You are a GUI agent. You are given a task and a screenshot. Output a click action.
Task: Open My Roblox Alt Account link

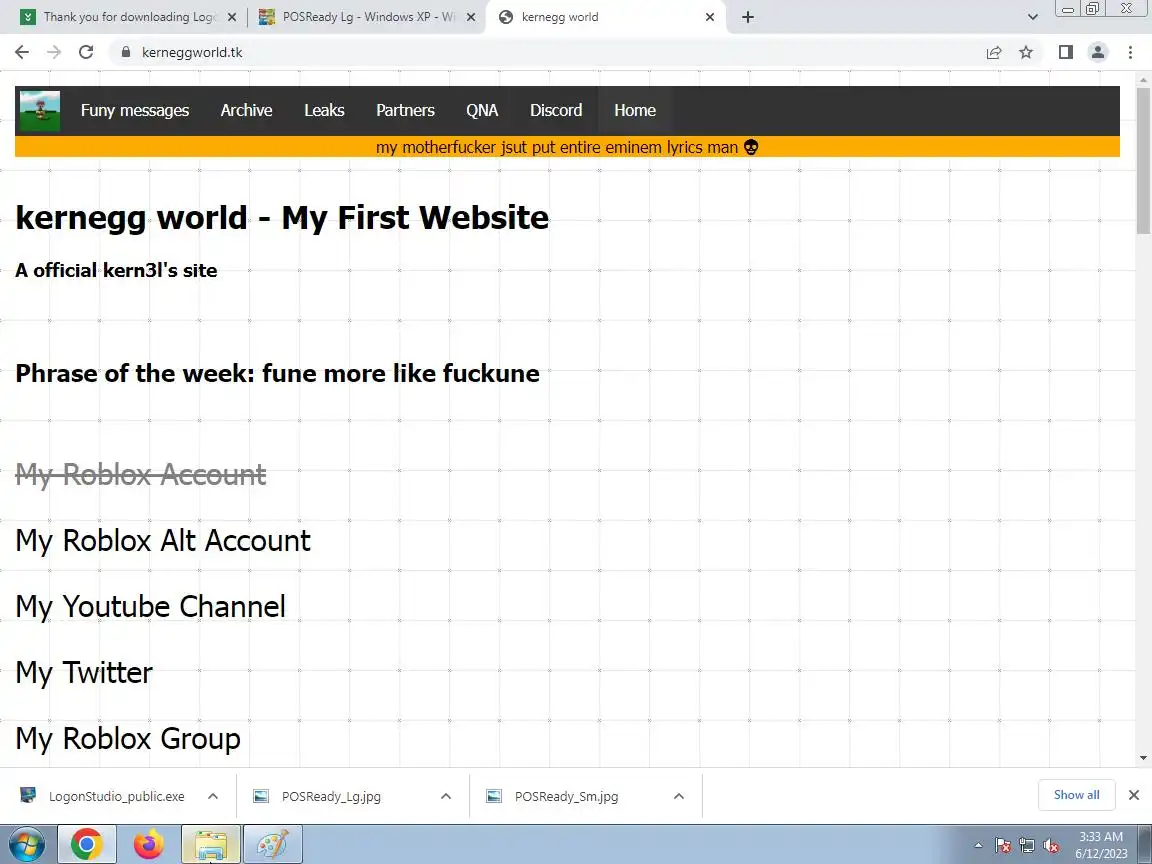click(163, 541)
